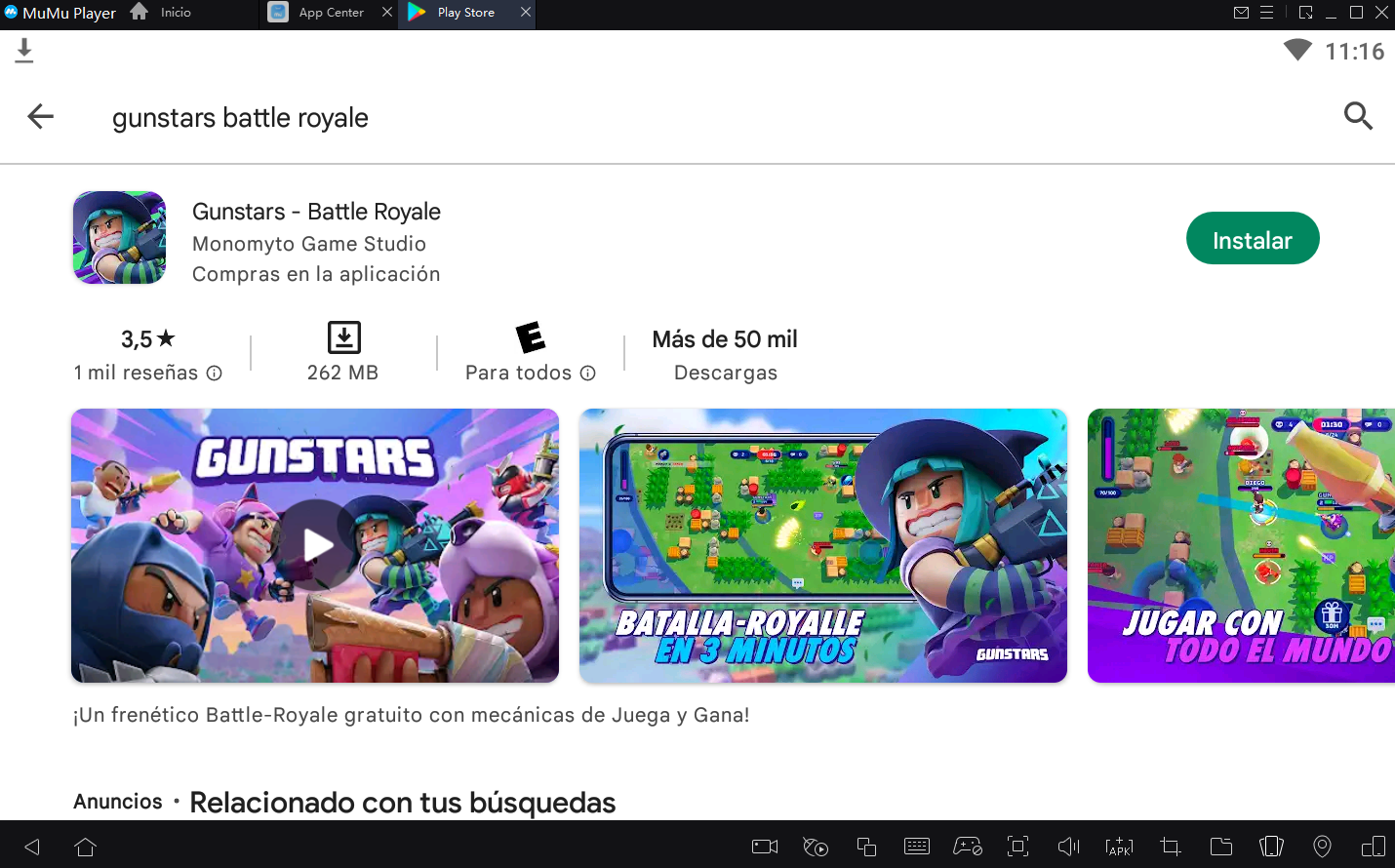Switch to the App Center tab

coord(329,13)
